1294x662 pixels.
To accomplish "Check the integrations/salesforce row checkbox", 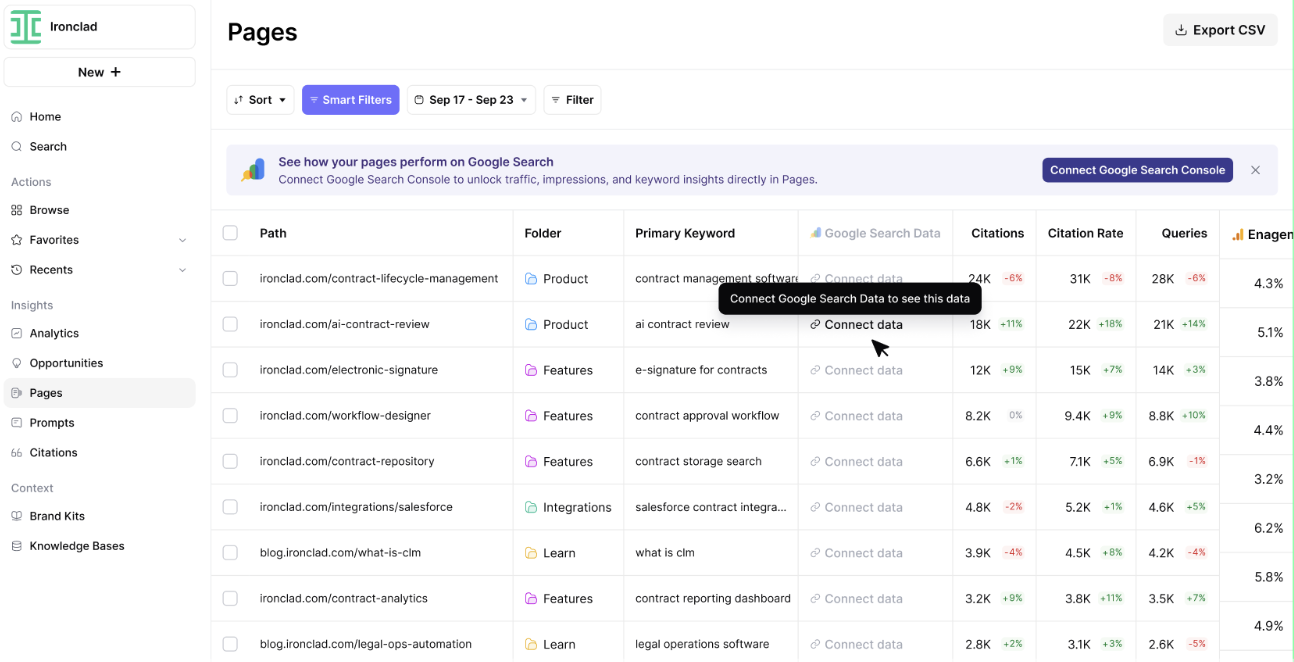I will pos(230,507).
